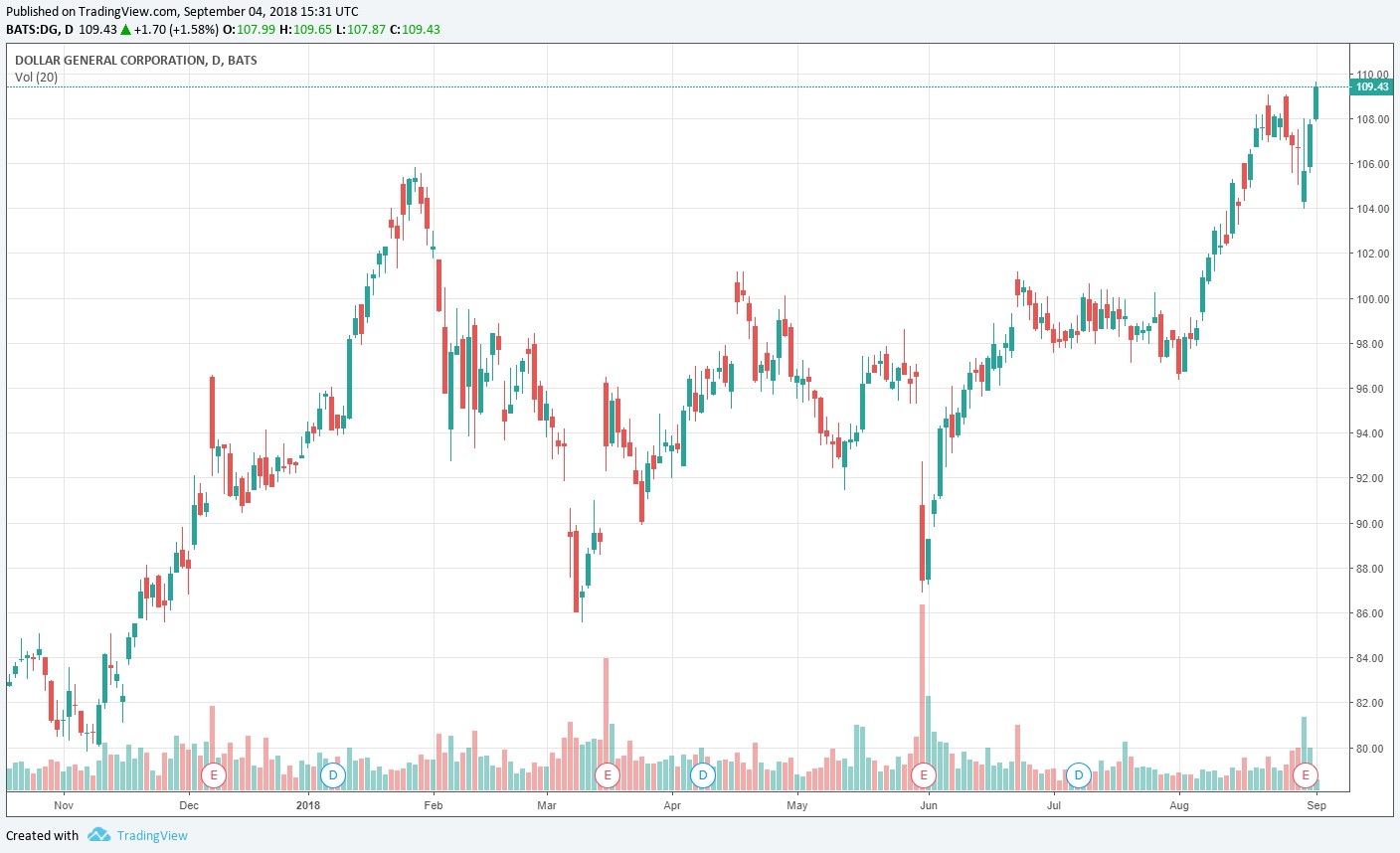Click the tall red volume bar in mid-March
The width and height of the screenshot is (1400, 853).
[606, 724]
